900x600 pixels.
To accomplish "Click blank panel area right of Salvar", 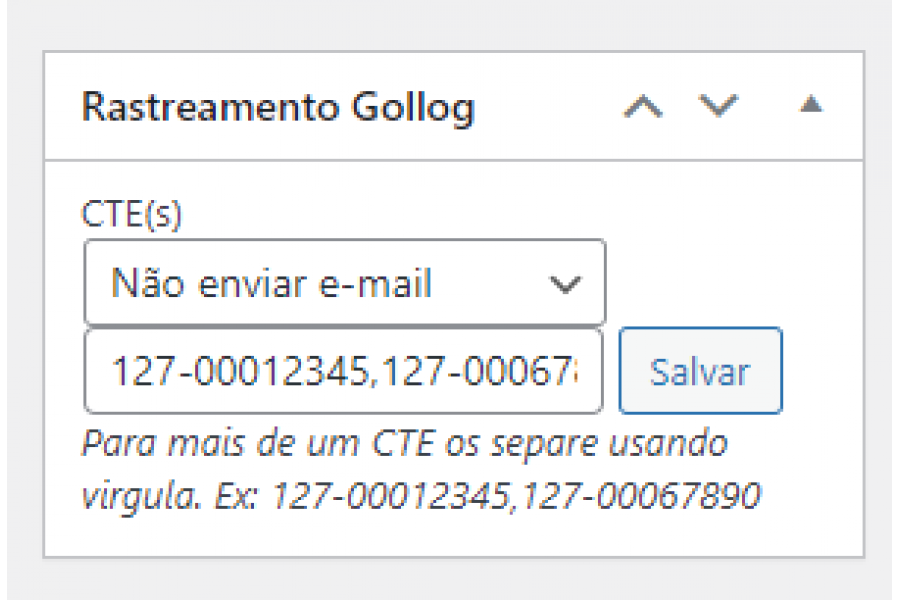I will pos(822,371).
